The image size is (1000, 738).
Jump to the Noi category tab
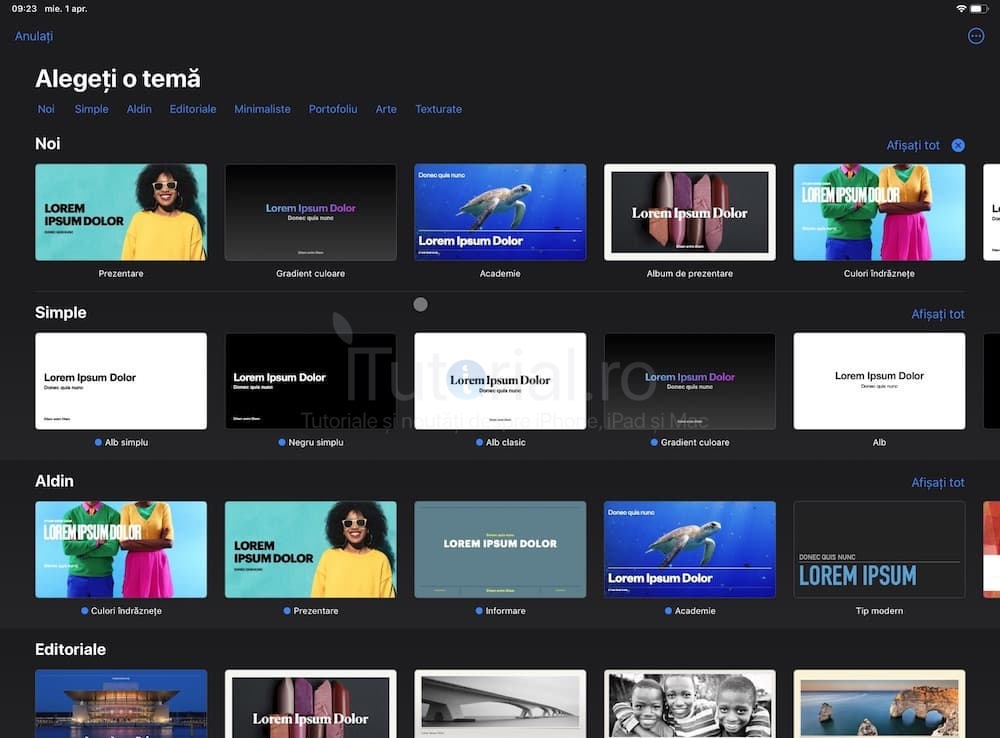pos(46,109)
